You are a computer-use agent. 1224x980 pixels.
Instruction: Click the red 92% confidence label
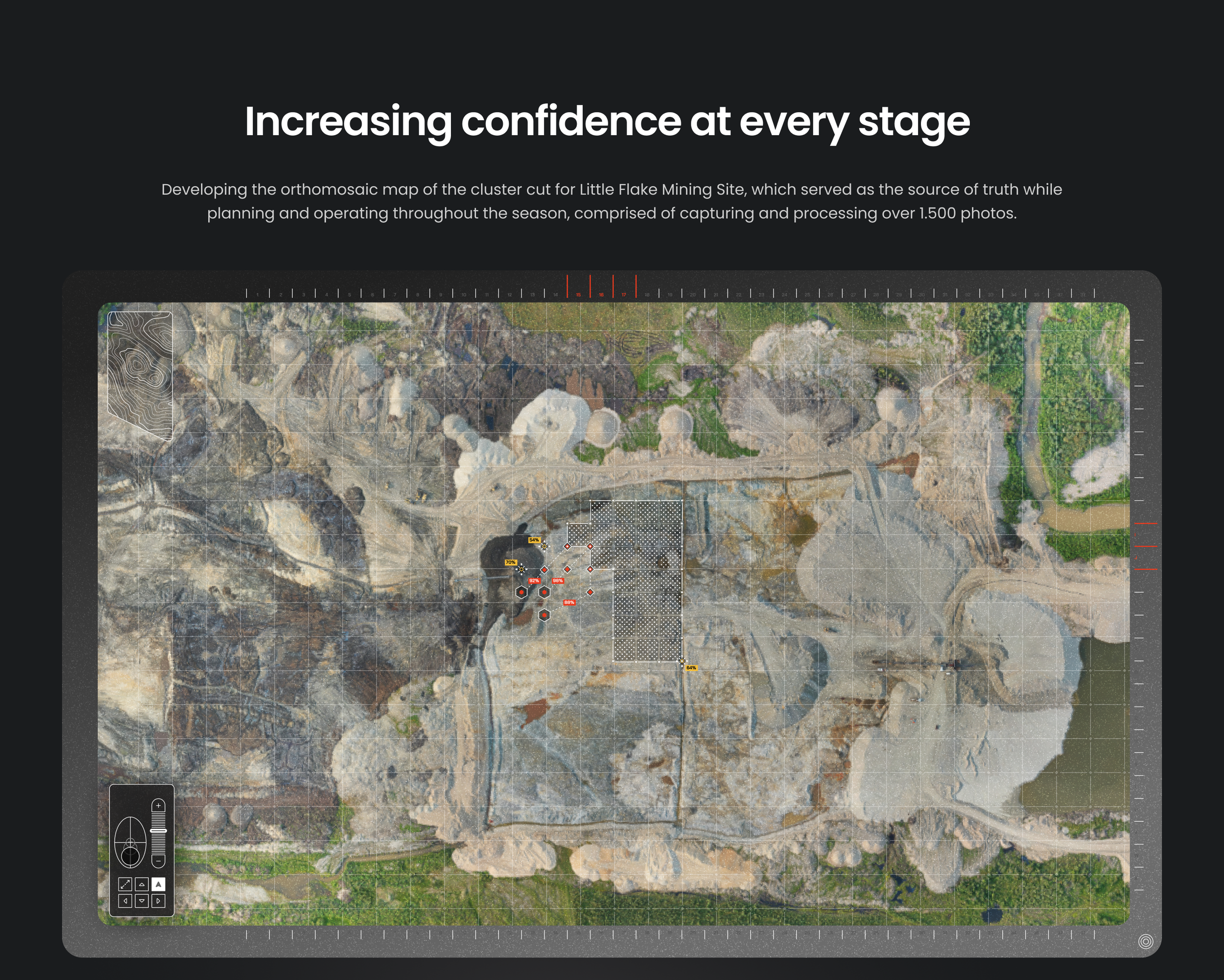534,581
